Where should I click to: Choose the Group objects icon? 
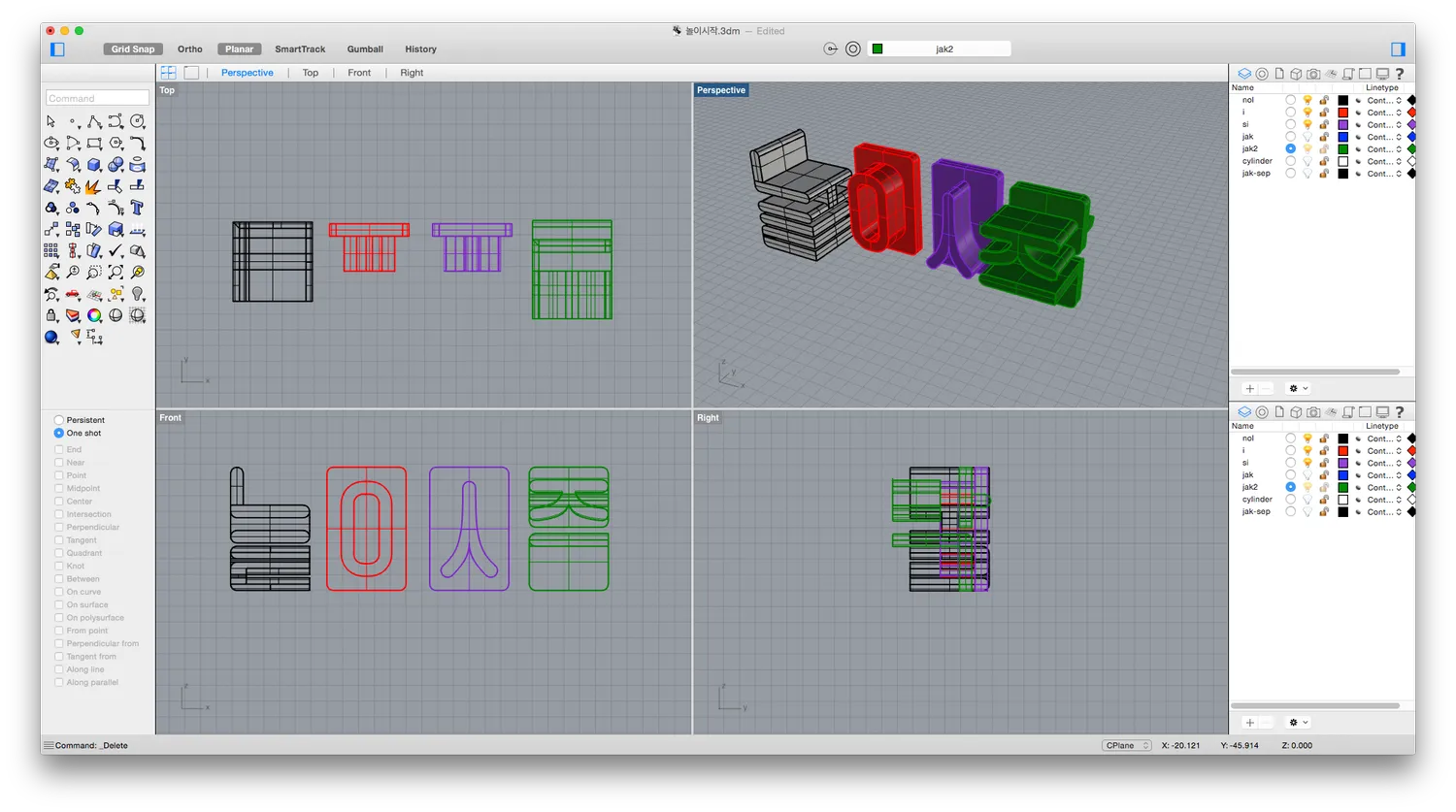coord(51,208)
